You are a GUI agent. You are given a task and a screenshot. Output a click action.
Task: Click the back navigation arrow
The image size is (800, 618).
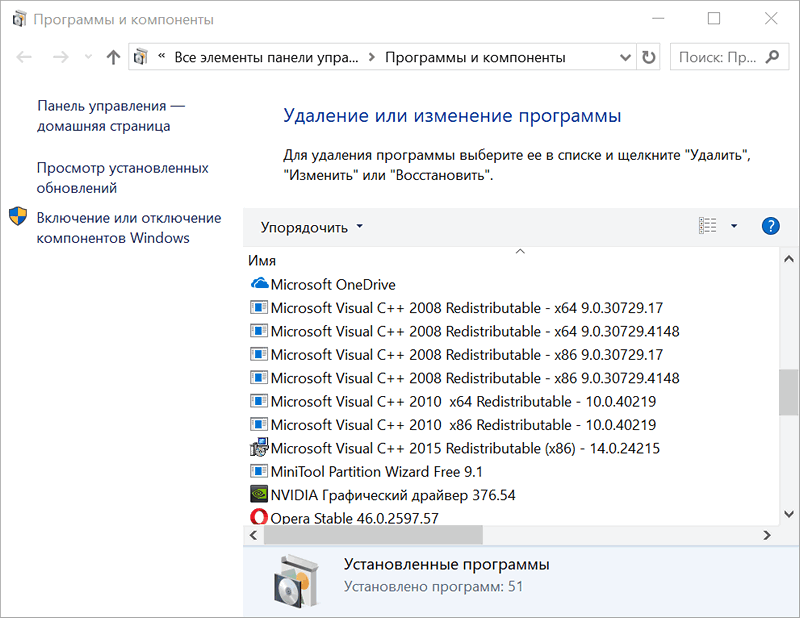click(24, 57)
